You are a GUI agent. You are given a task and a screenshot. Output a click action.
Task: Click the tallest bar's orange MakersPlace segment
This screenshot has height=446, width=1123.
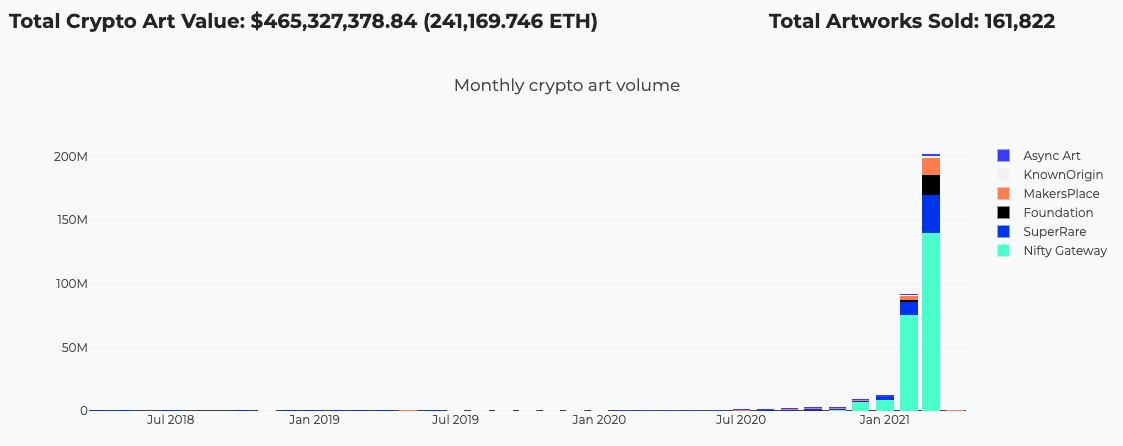(931, 166)
